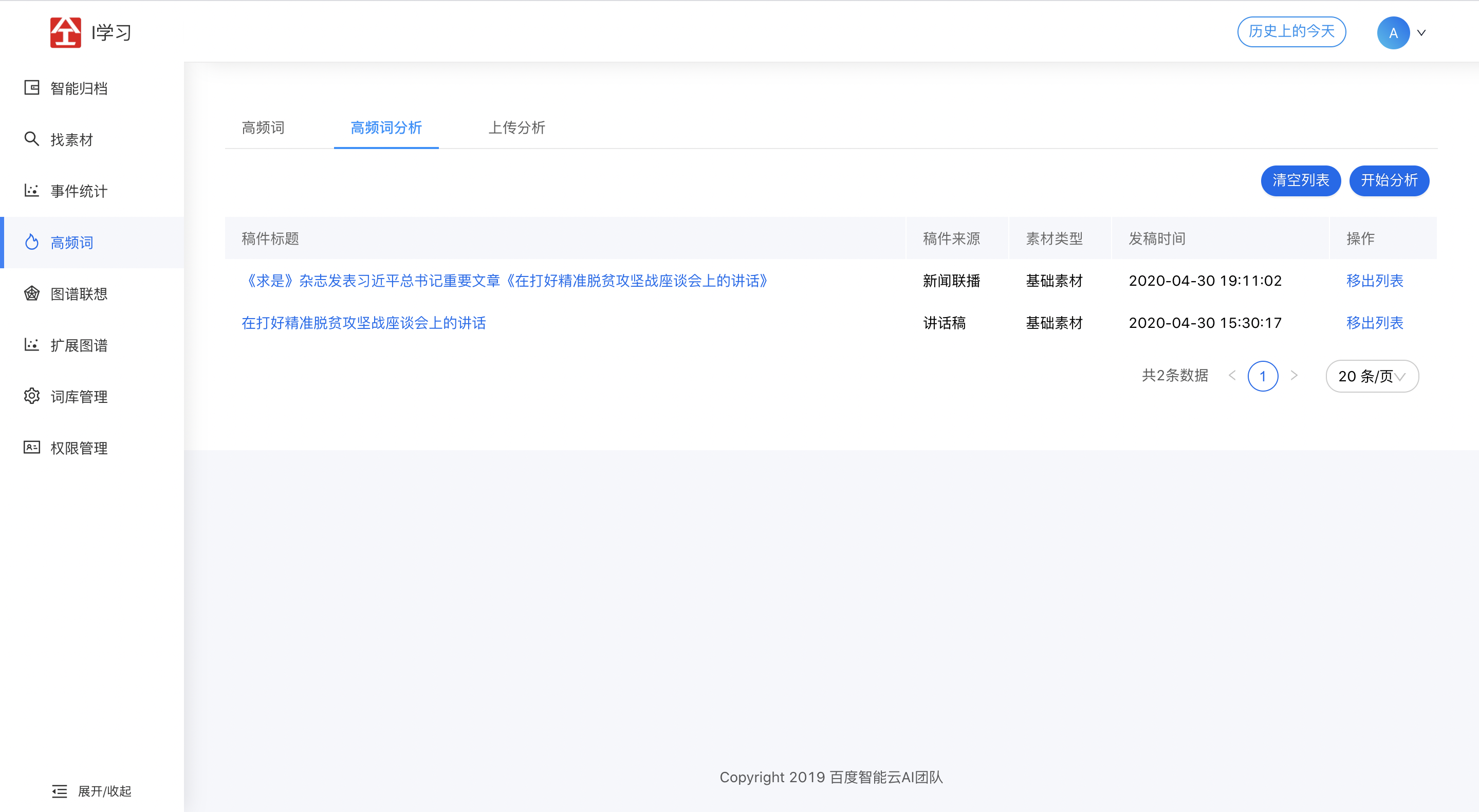
Task: Switch to the 高频词 tab
Action: pos(263,127)
